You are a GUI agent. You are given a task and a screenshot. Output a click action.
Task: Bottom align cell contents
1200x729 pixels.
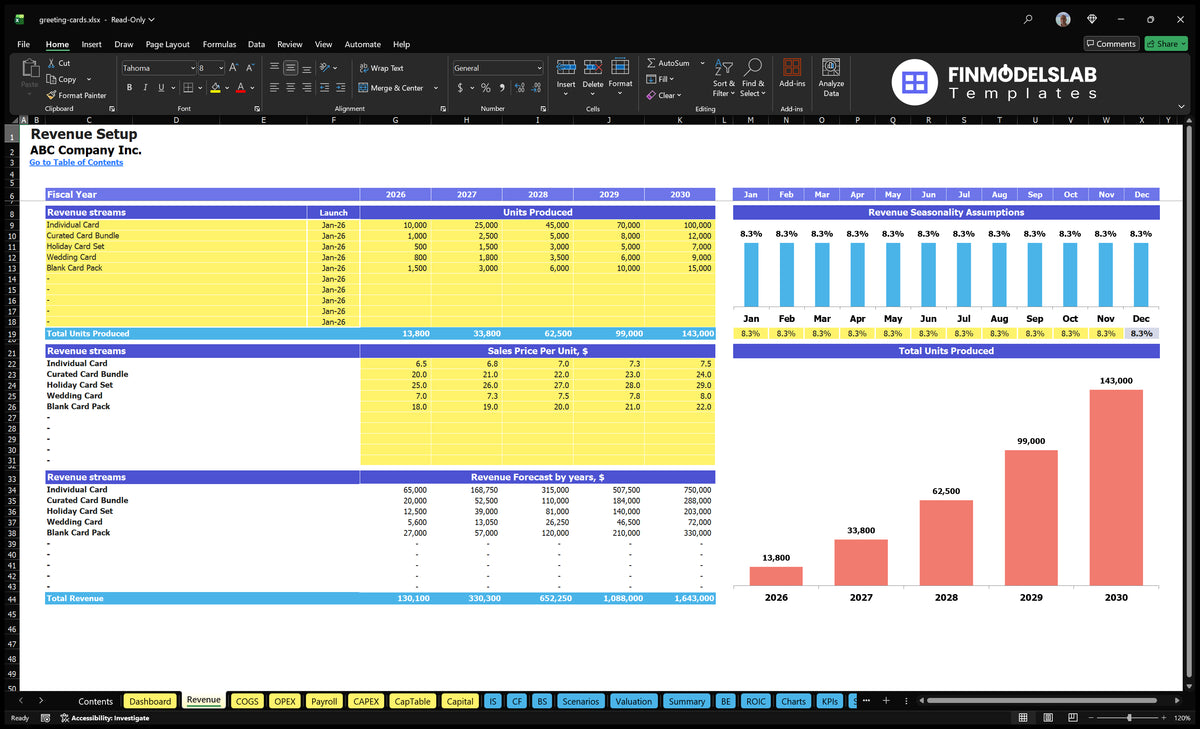pyautogui.click(x=306, y=68)
